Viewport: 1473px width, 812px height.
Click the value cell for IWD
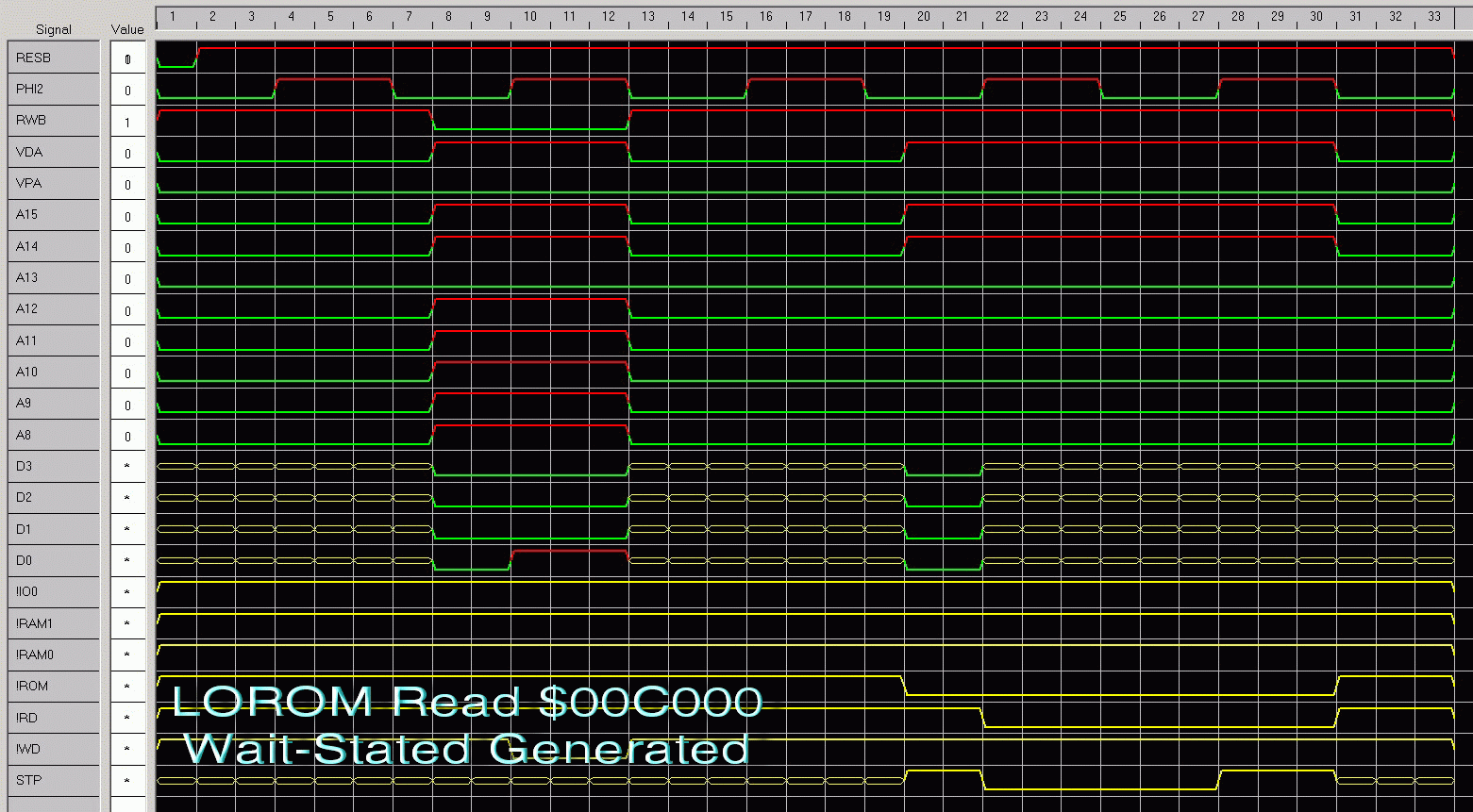tap(127, 750)
